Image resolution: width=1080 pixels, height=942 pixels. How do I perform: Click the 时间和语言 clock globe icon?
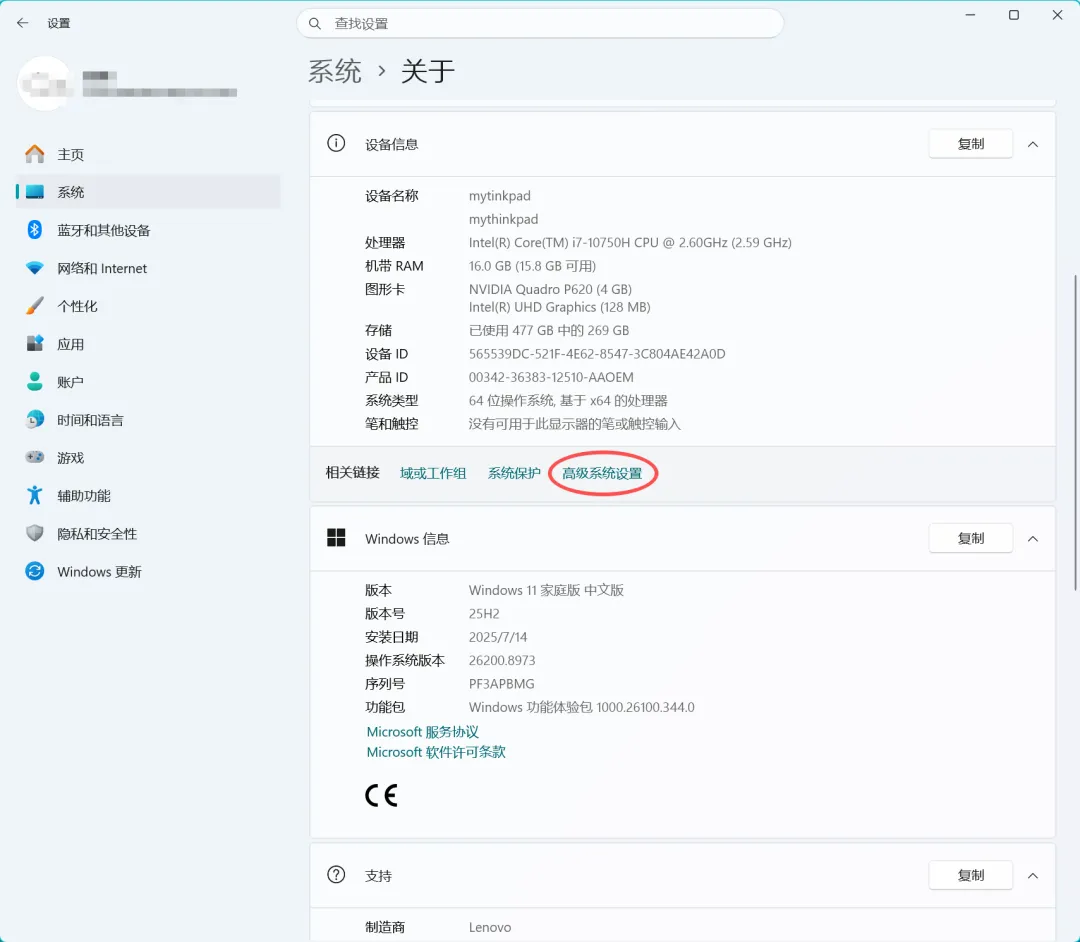coord(34,419)
